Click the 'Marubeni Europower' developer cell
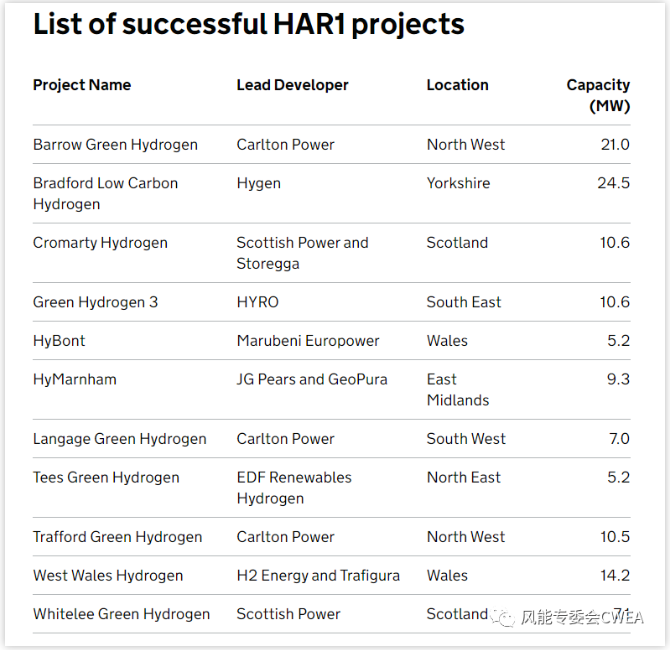This screenshot has width=670, height=650. tap(308, 341)
